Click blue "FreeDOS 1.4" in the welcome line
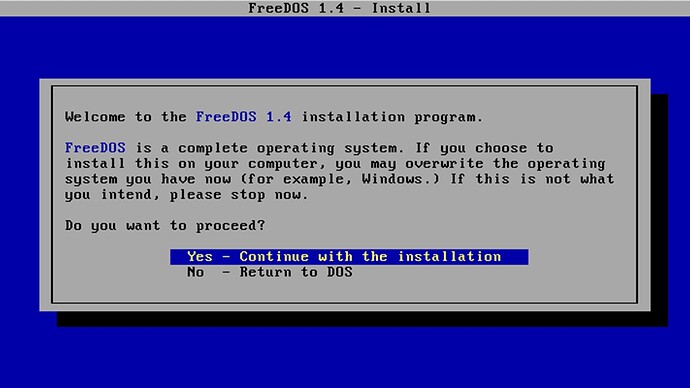Image resolution: width=690 pixels, height=388 pixels. click(x=243, y=117)
